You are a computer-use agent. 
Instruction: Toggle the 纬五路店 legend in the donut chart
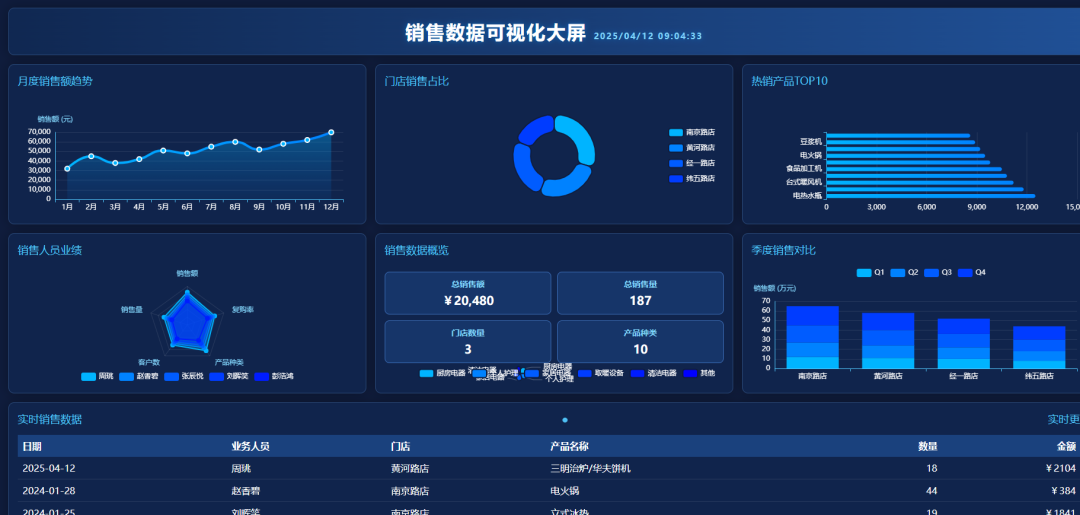tap(692, 179)
